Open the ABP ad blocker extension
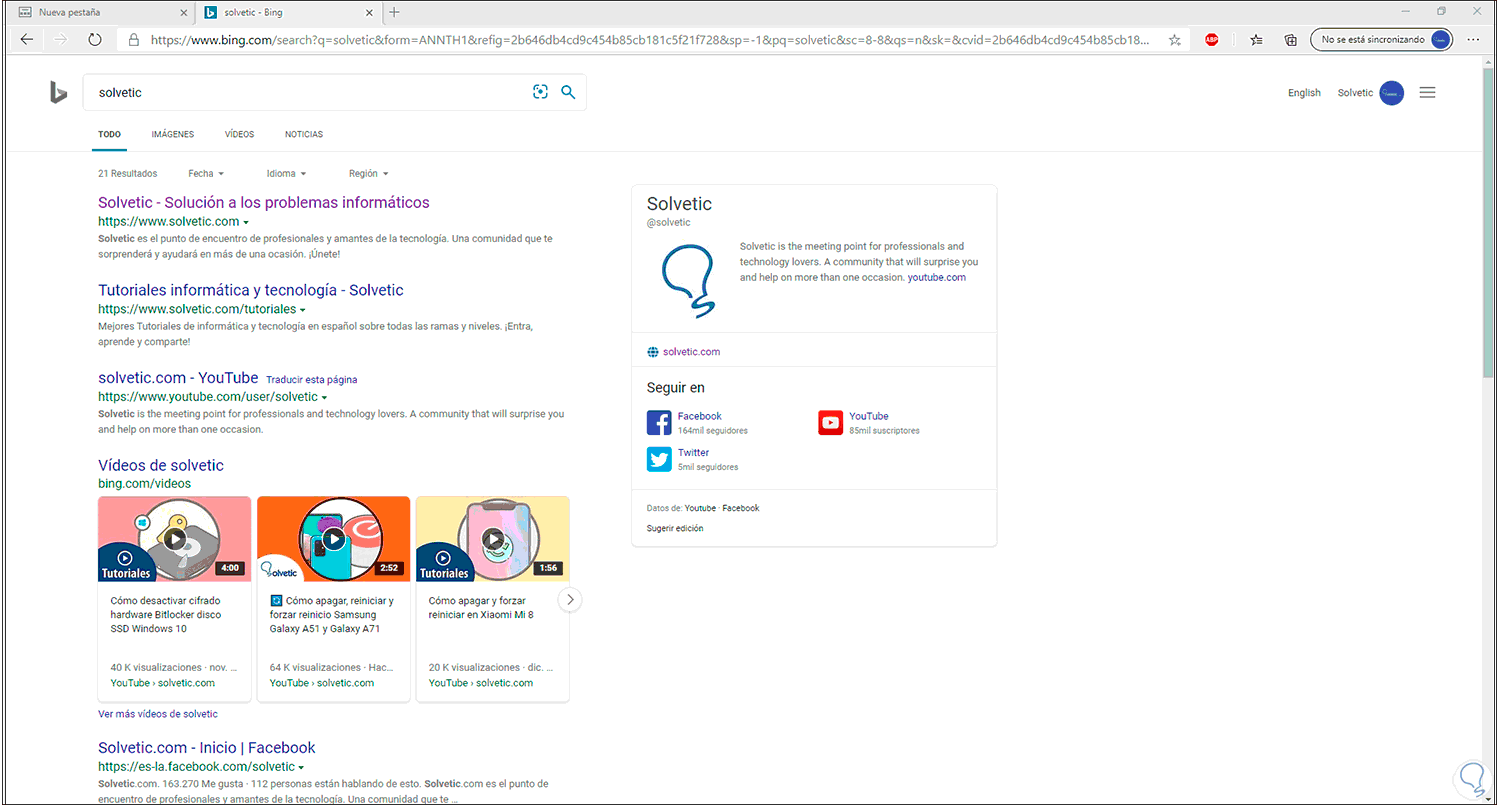The image size is (1500, 805). coord(1211,40)
